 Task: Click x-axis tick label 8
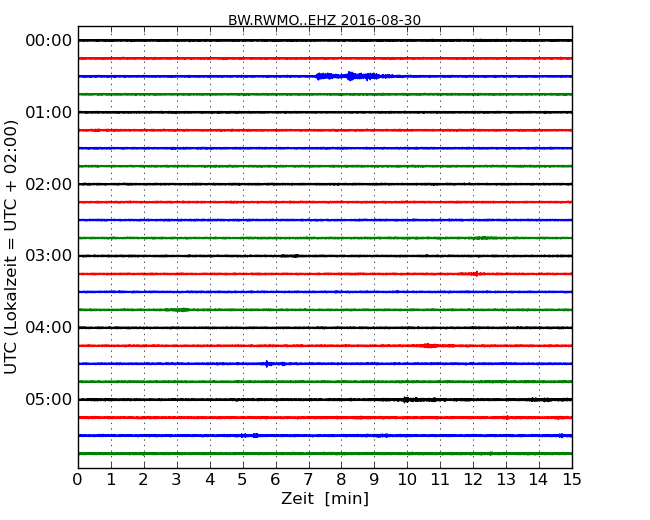(x=341, y=480)
